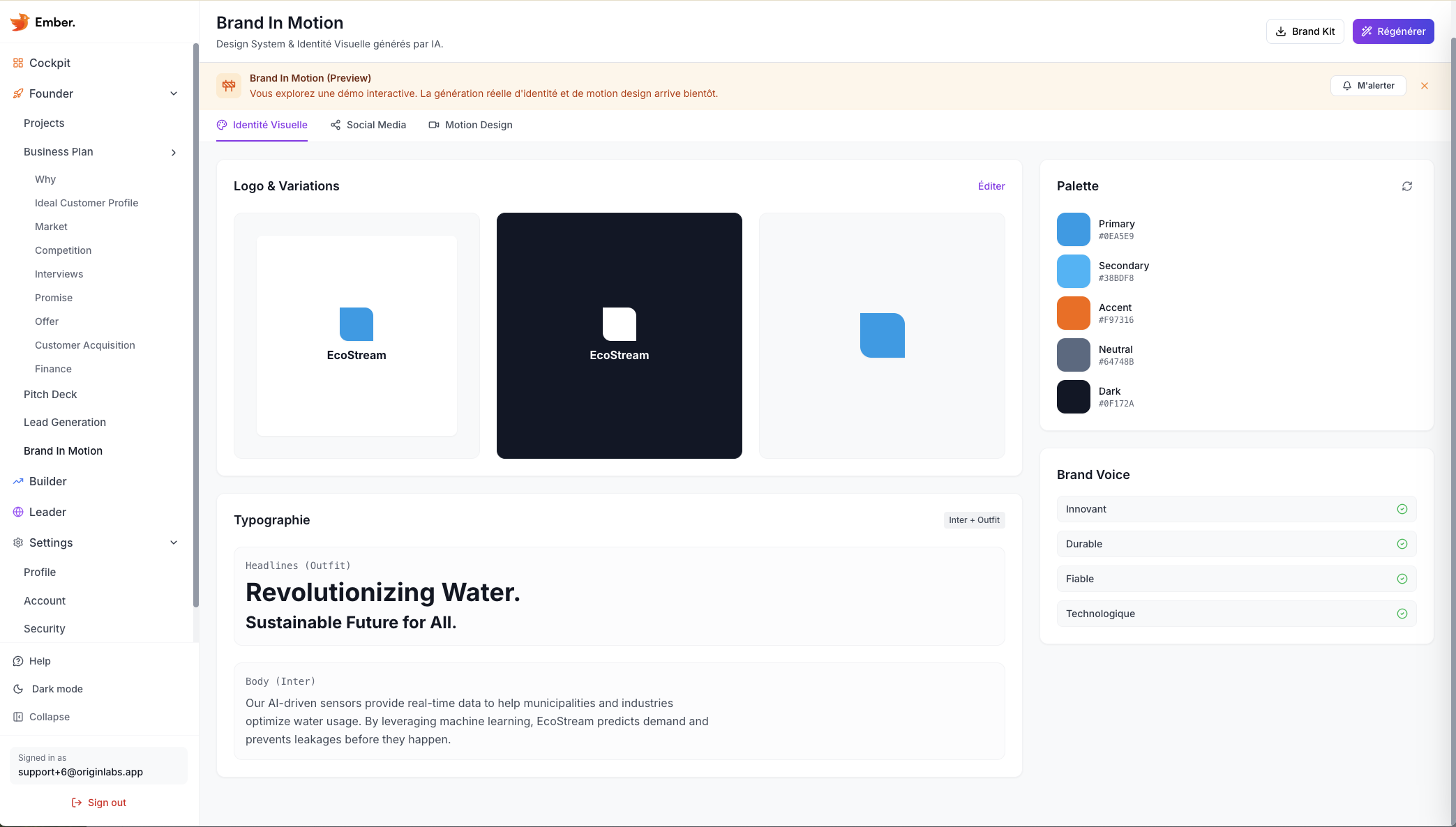The height and width of the screenshot is (827, 1456).
Task: Click the rocket icon next to Founder
Action: (x=17, y=93)
